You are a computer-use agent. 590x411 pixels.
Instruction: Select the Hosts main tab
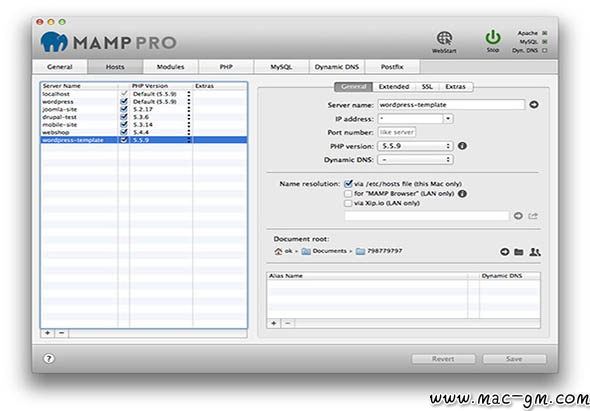[115, 67]
